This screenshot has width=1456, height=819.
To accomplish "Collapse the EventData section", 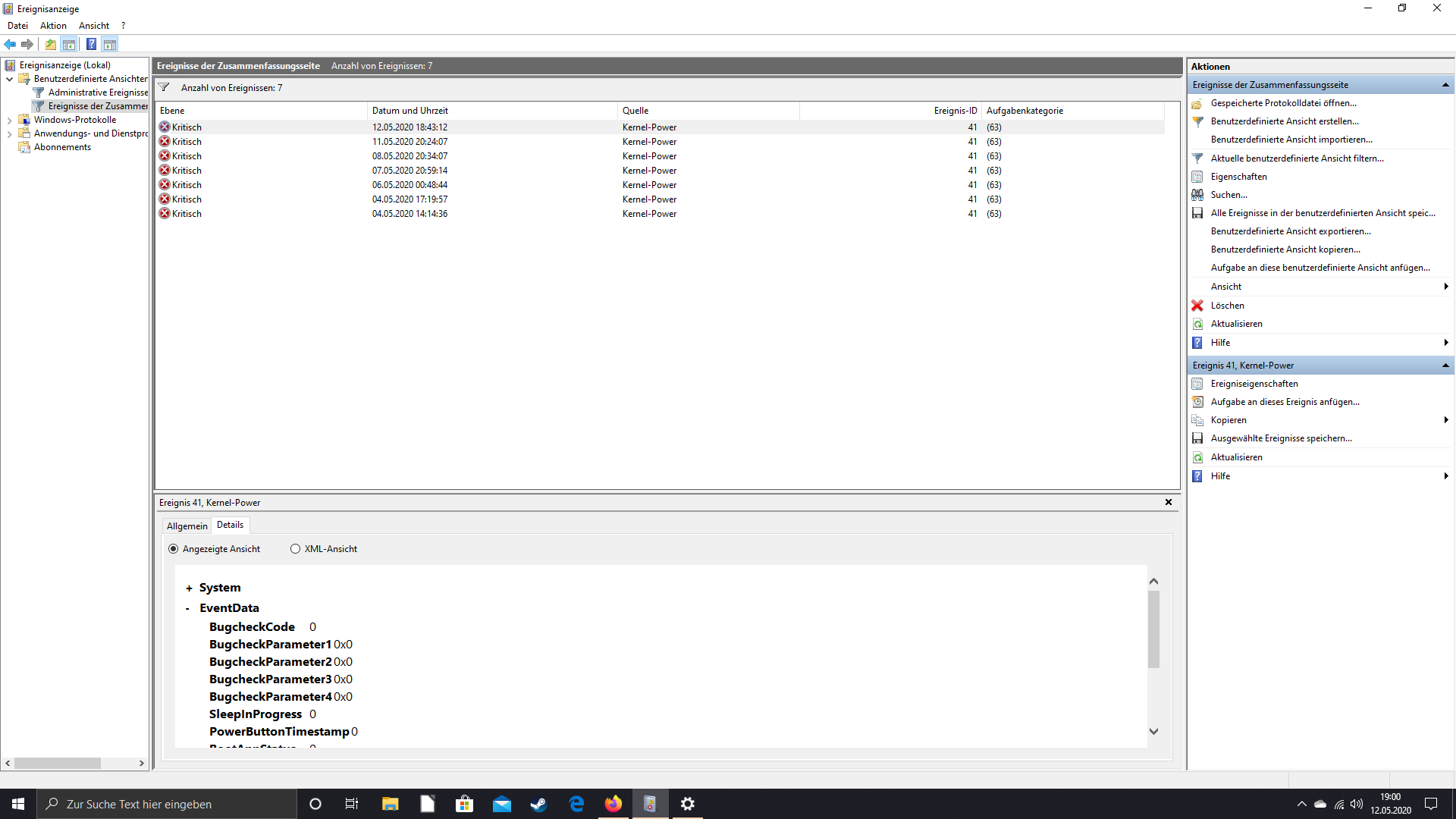I will point(188,608).
